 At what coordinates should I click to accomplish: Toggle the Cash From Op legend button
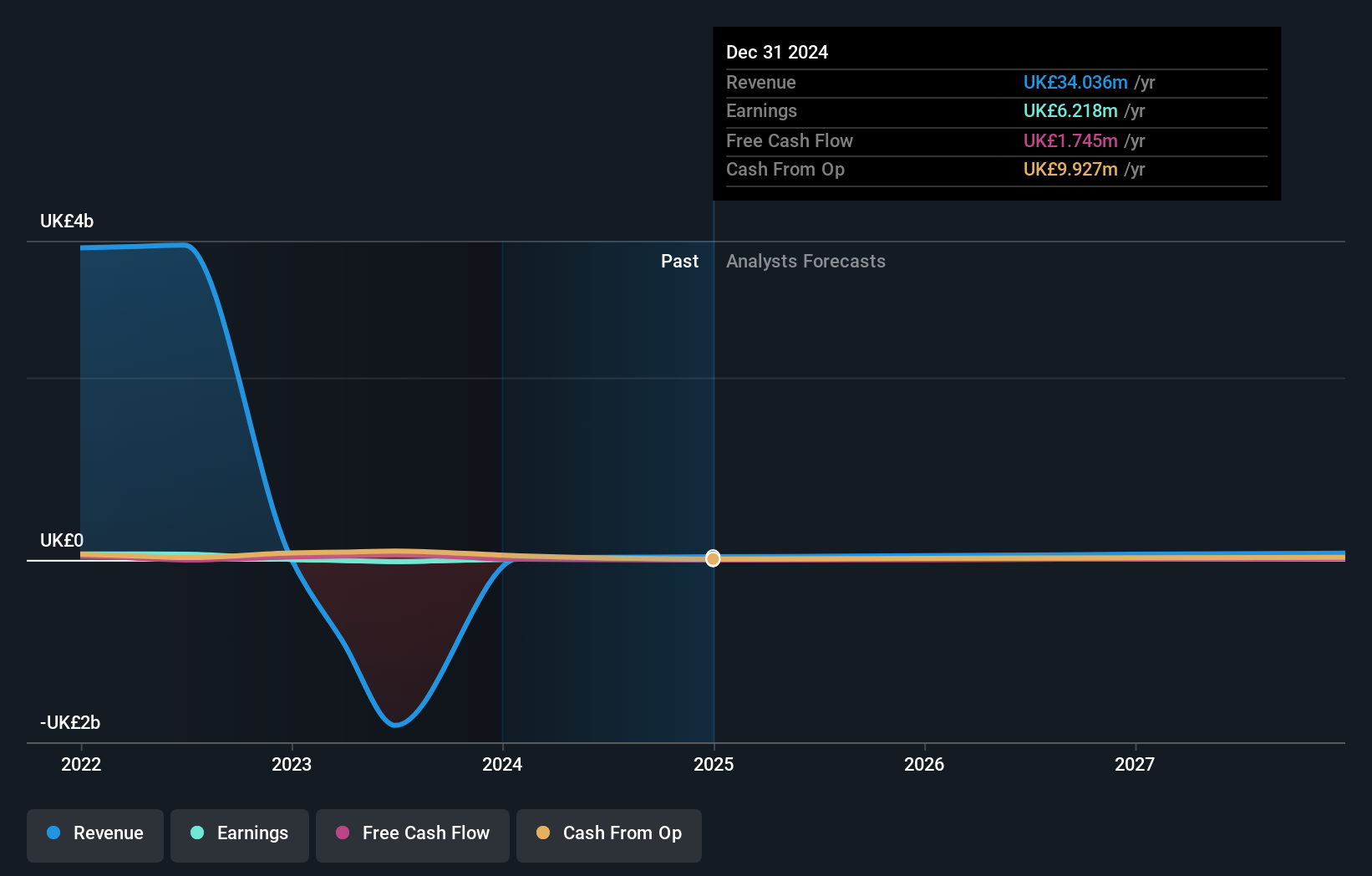pyautogui.click(x=609, y=835)
